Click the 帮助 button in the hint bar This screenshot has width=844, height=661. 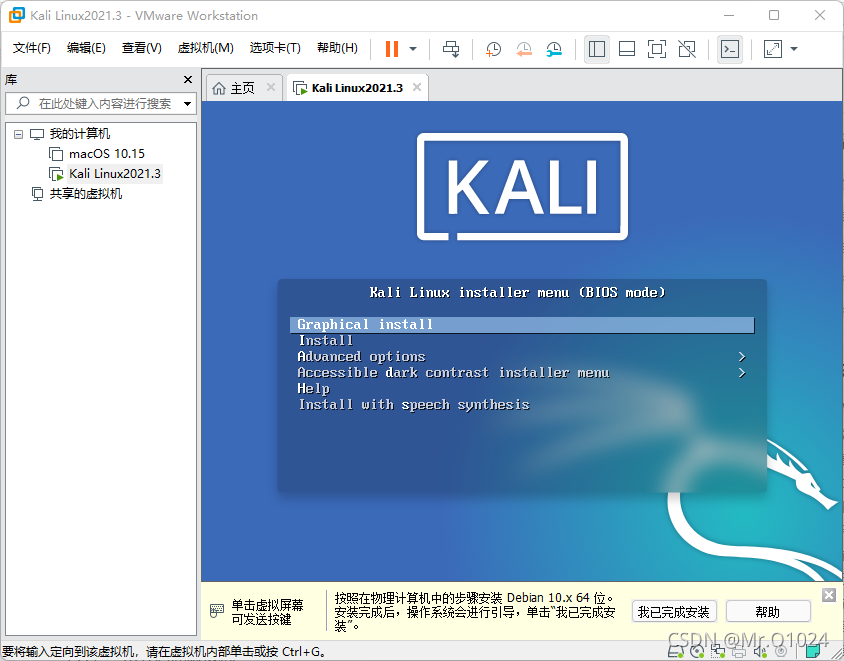[x=768, y=611]
